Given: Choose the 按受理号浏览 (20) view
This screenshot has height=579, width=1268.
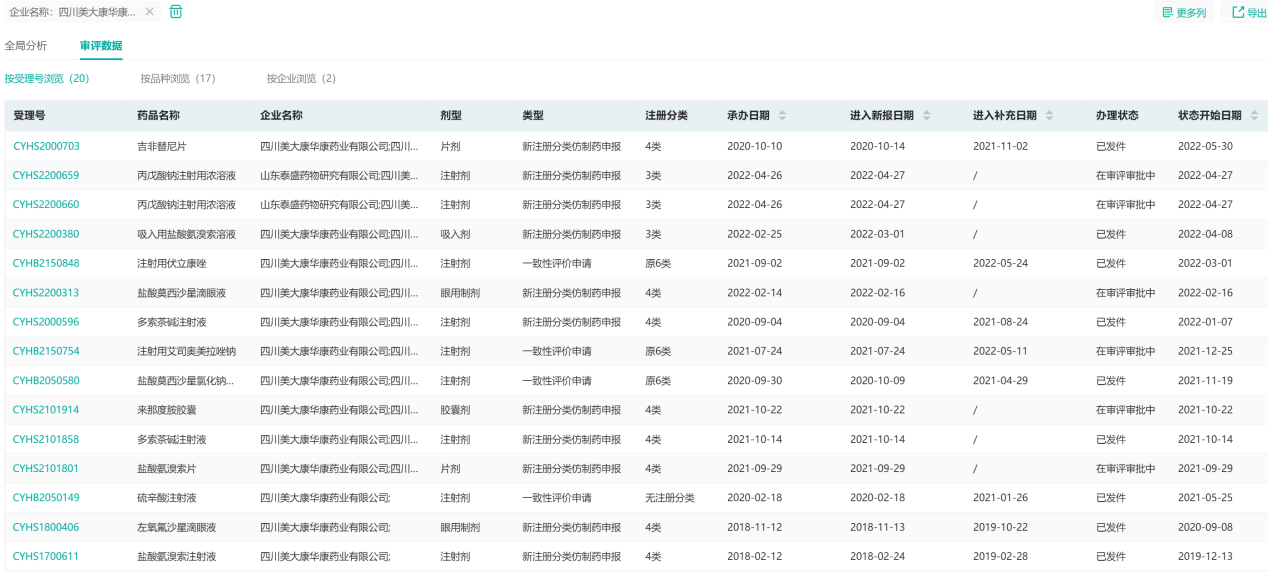Looking at the screenshot, I should (x=47, y=78).
